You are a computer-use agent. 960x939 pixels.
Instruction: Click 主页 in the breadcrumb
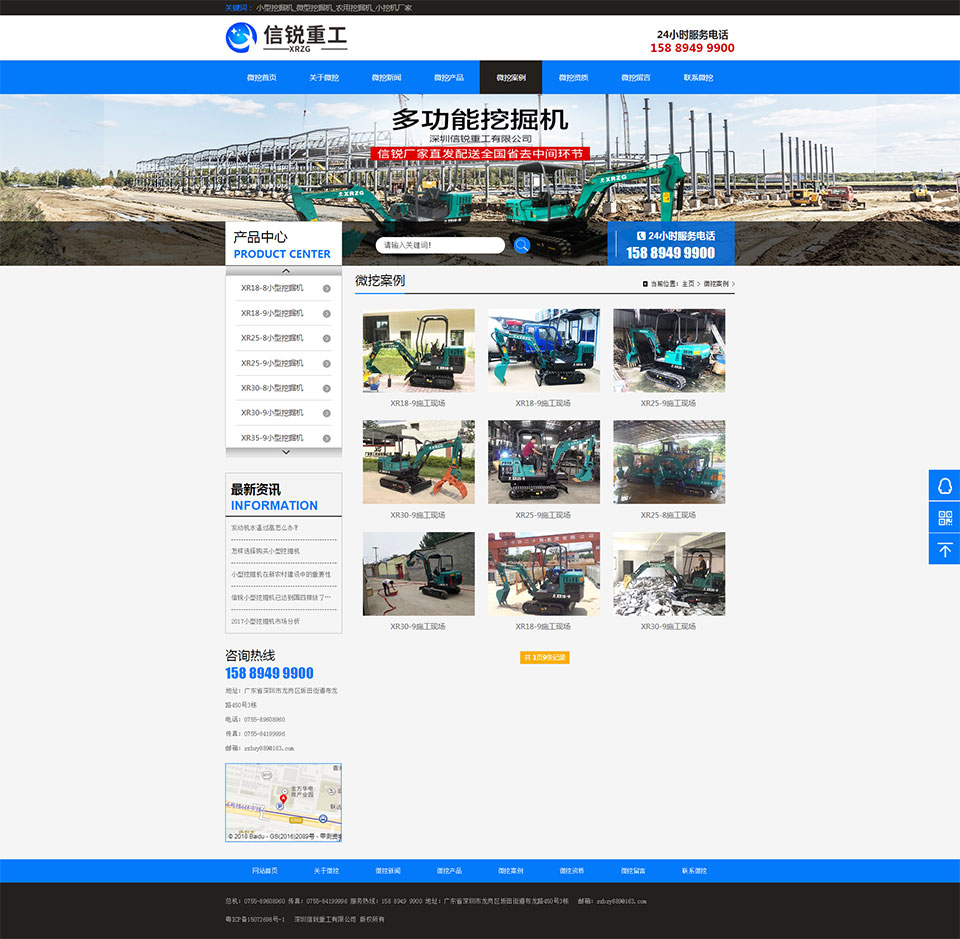coord(688,284)
